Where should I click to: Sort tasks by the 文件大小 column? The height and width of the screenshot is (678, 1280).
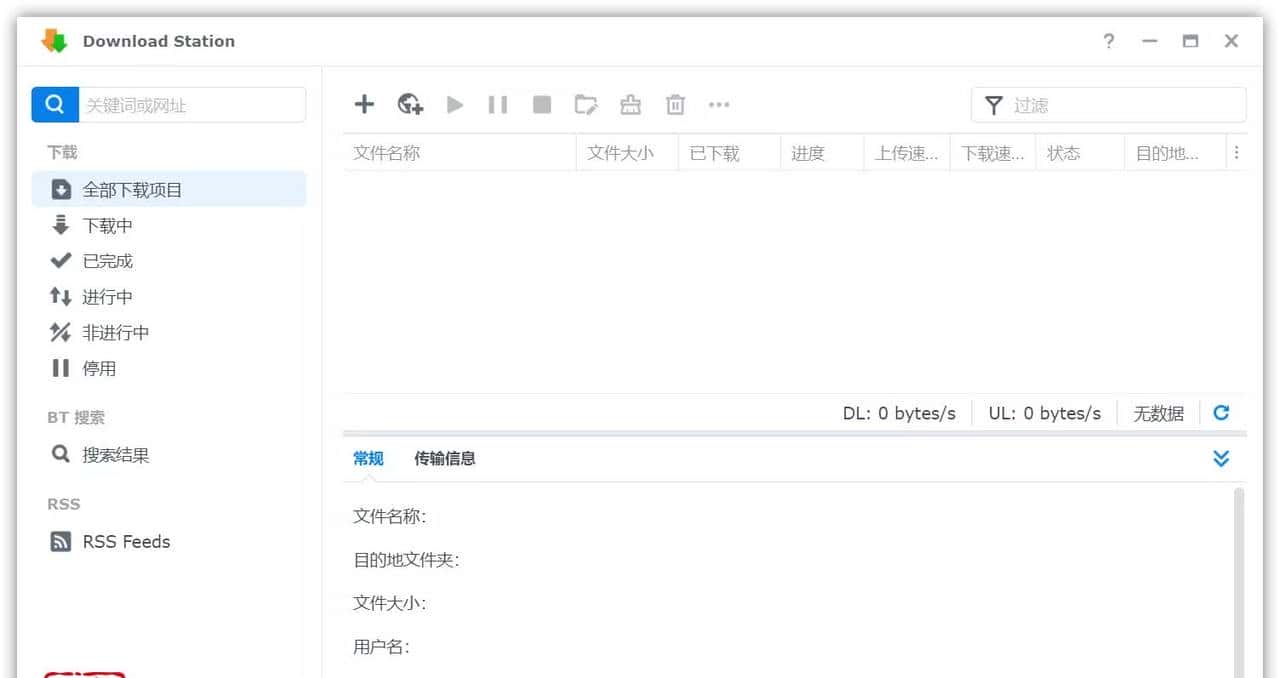point(620,152)
